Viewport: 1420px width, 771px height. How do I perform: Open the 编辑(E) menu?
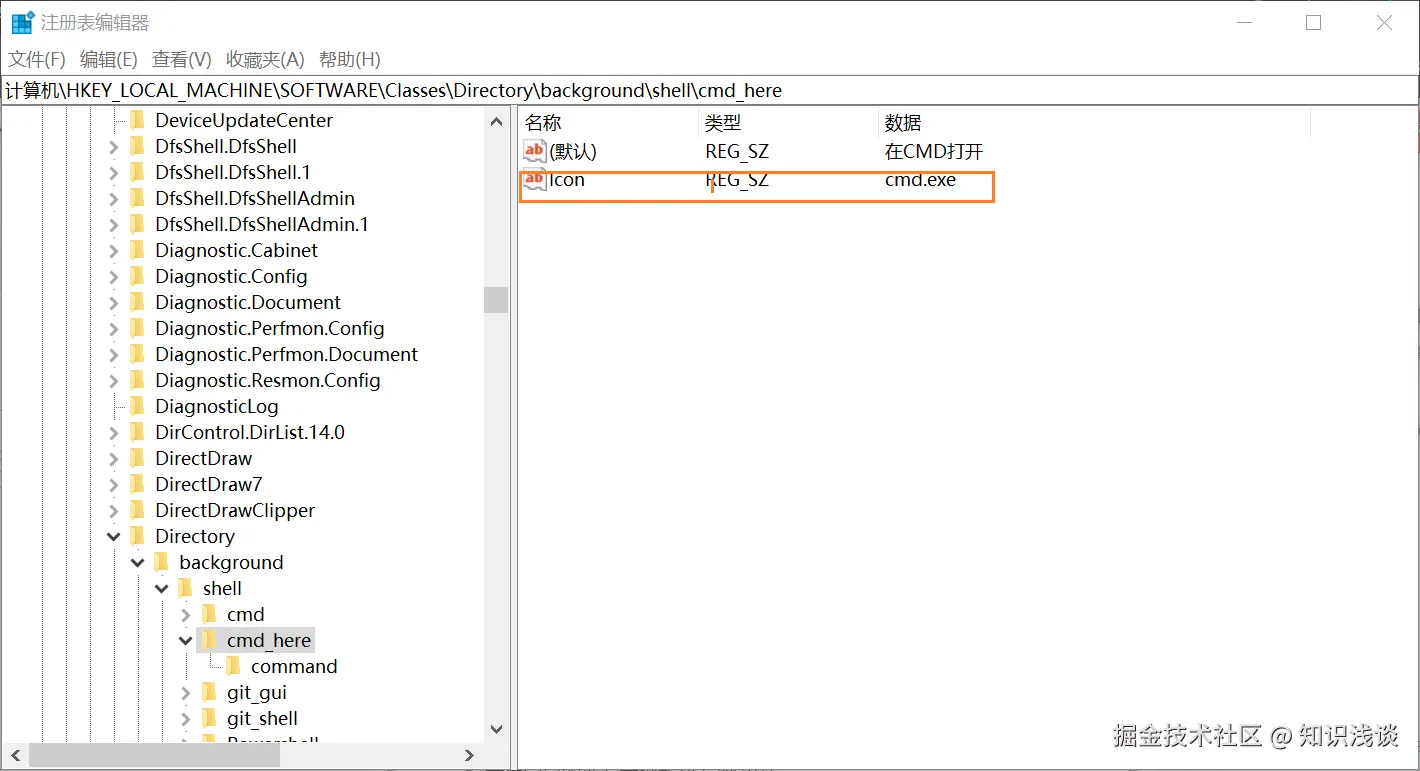109,60
